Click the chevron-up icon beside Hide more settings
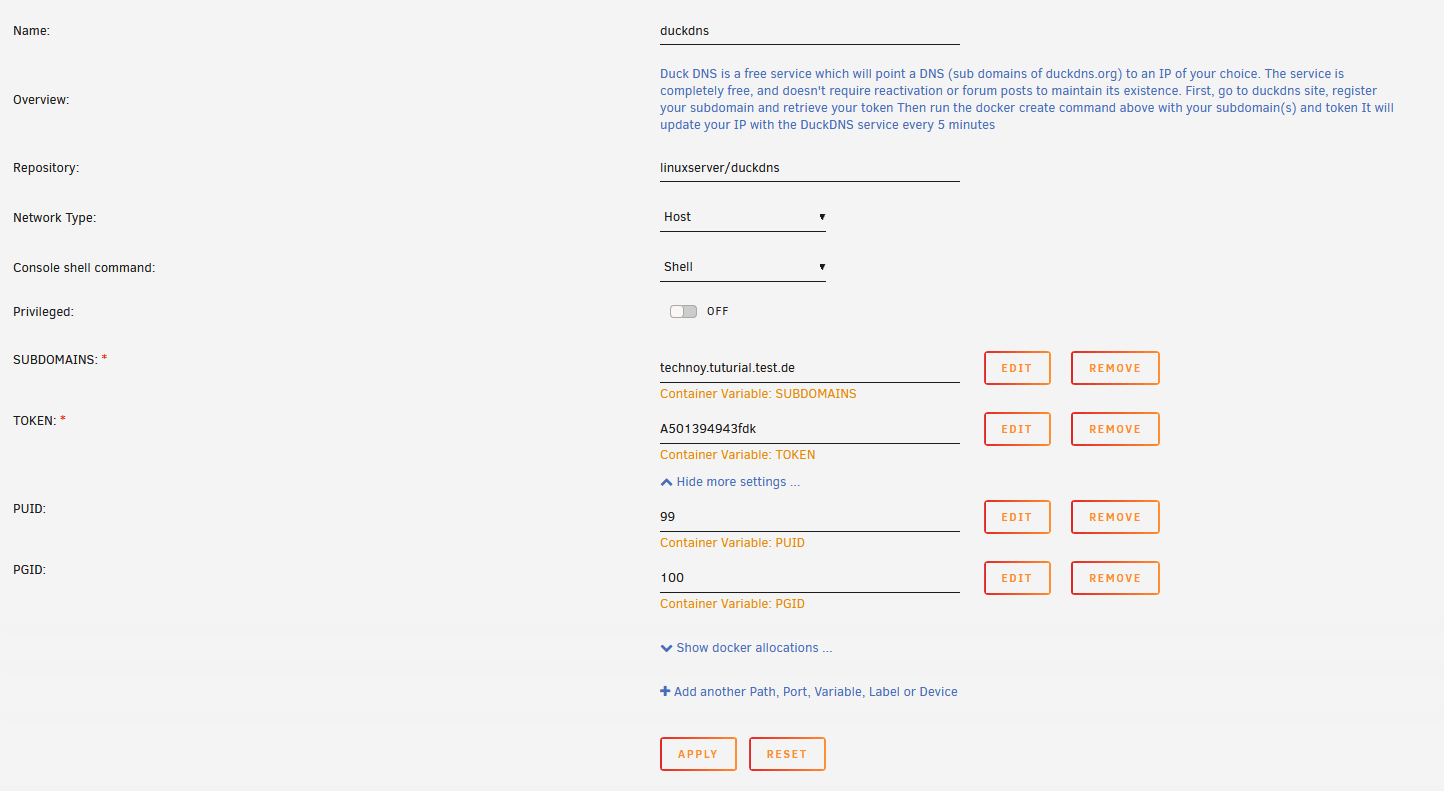Image resolution: width=1444 pixels, height=791 pixels. 666,482
